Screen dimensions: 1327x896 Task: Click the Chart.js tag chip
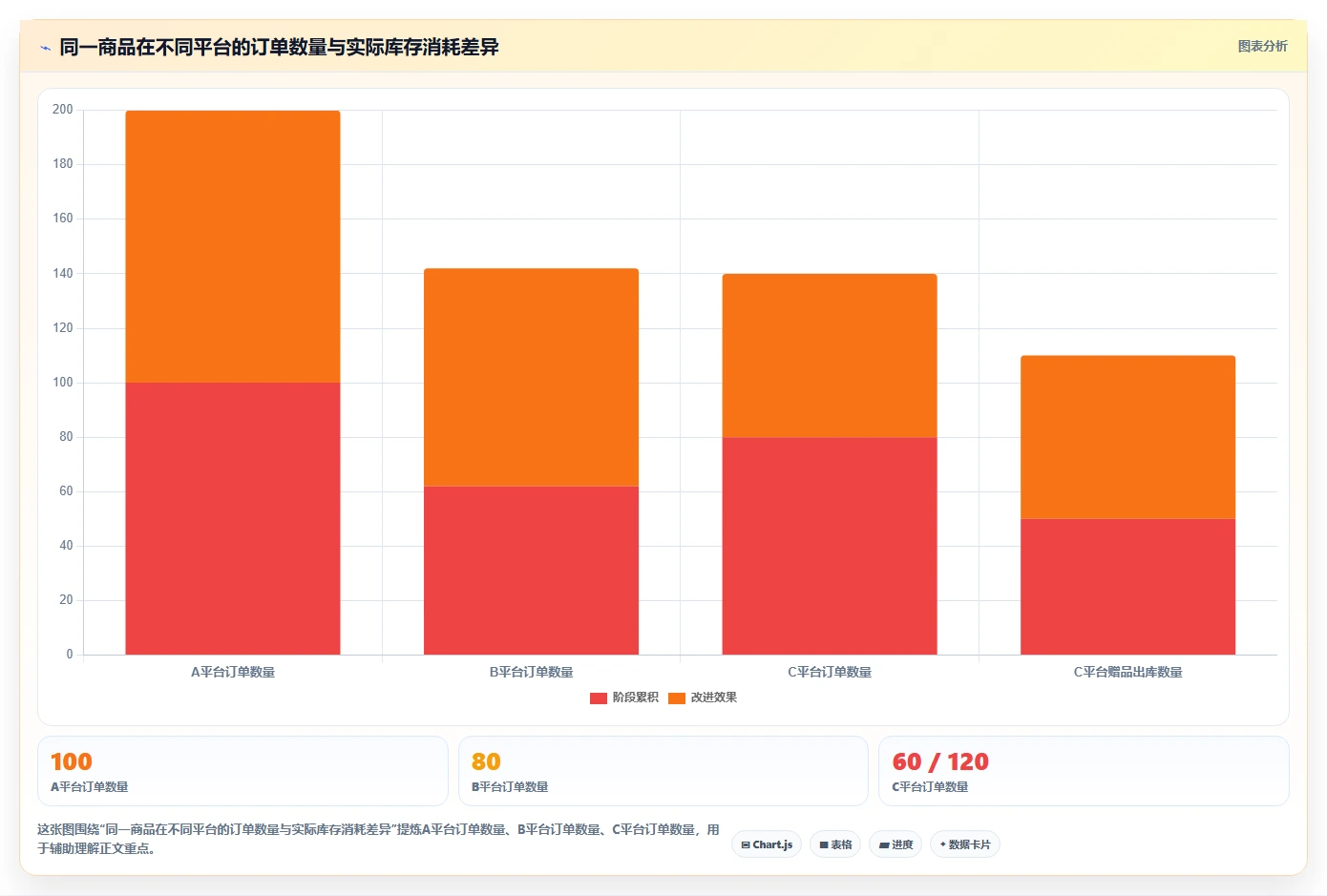(x=767, y=844)
